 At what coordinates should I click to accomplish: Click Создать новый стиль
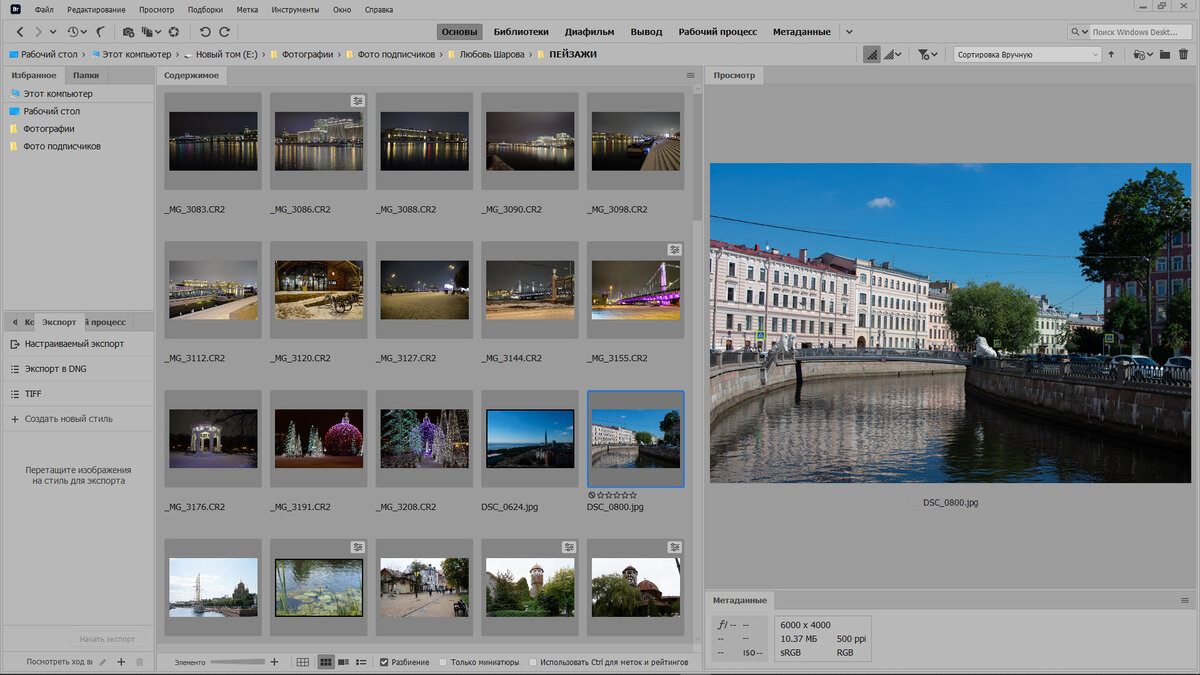point(68,419)
